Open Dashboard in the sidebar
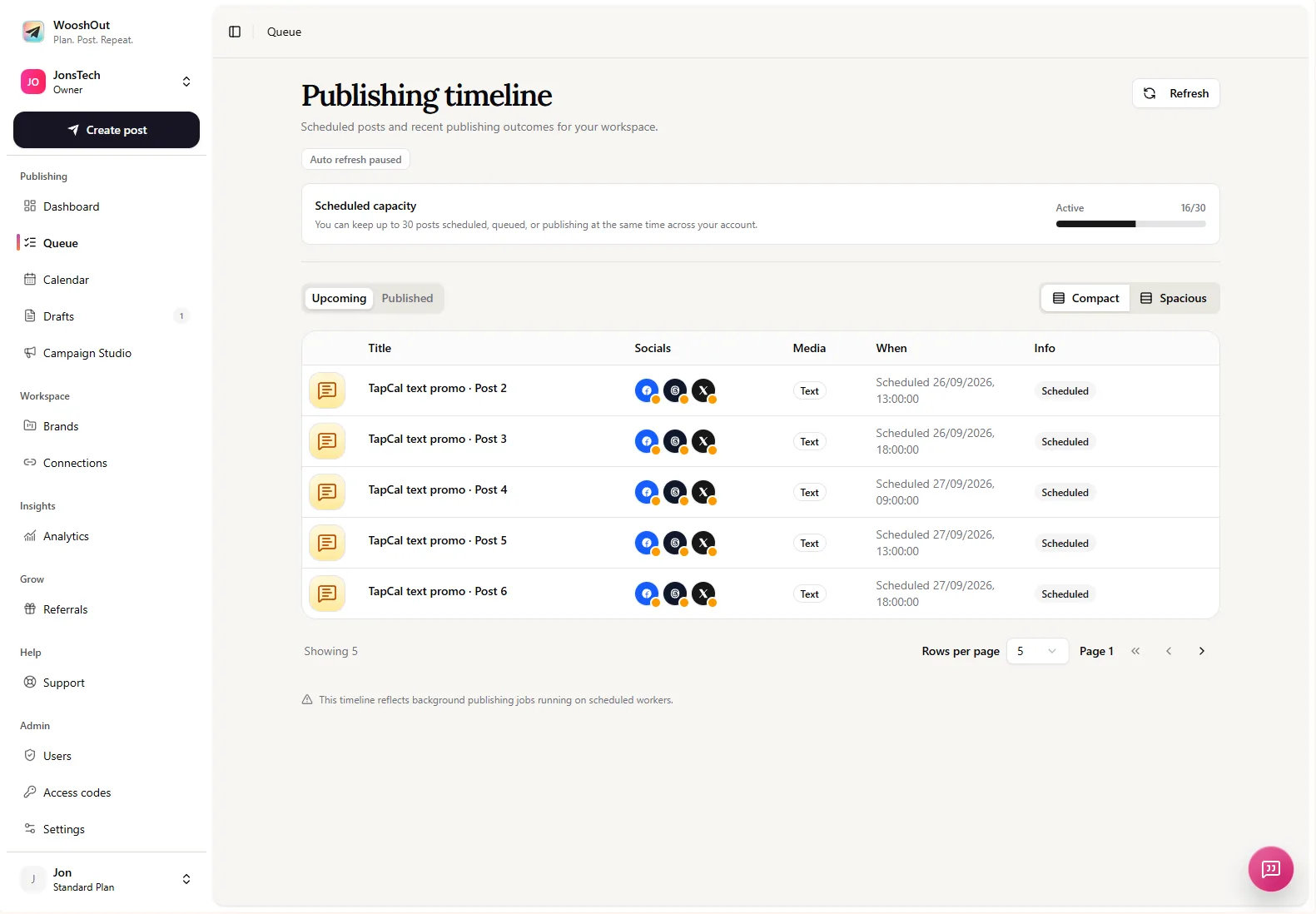The image size is (1316, 914). 107,206
